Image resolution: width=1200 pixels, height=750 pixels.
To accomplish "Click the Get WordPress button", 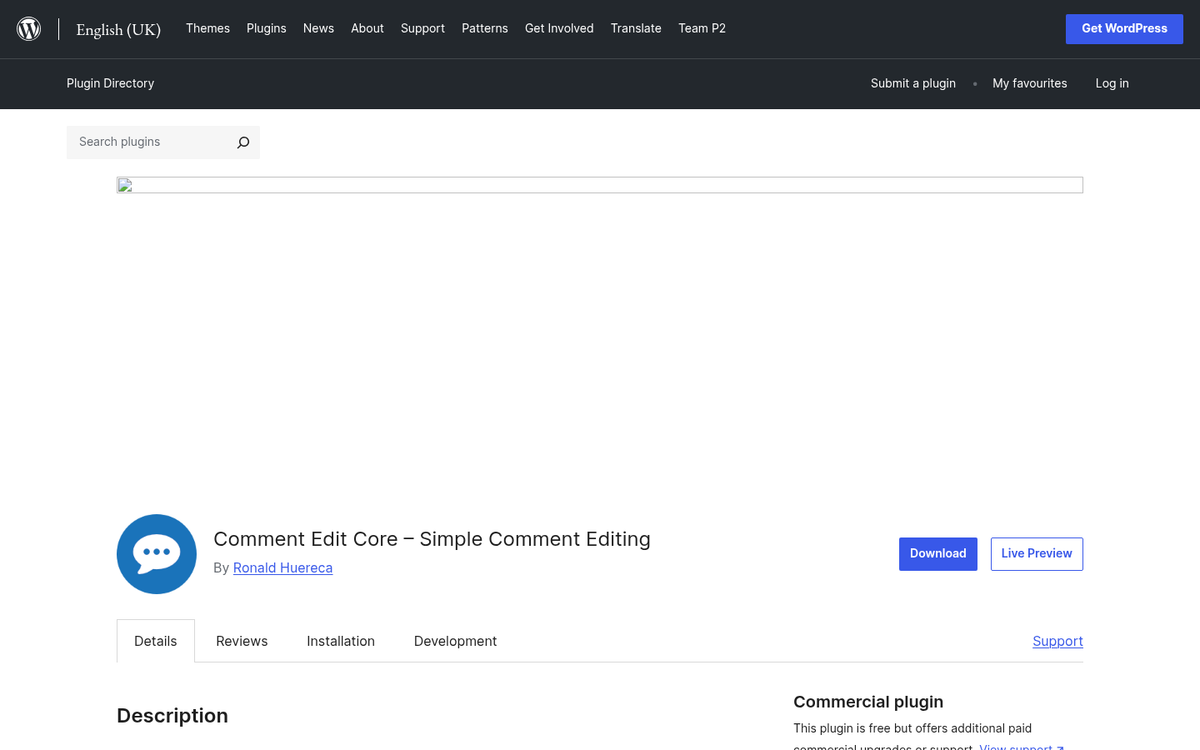I will tap(1124, 28).
